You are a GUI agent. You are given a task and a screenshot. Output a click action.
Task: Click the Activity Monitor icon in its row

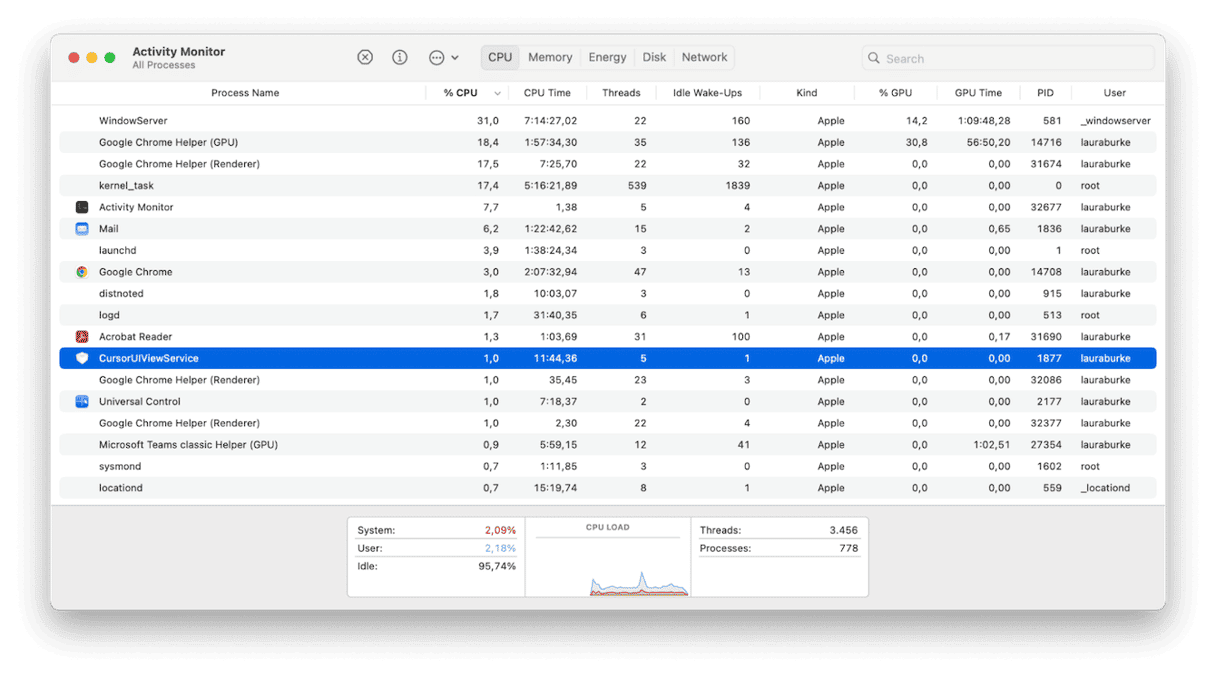(81, 206)
